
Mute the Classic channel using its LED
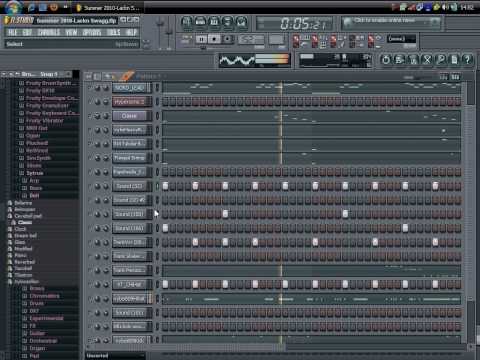[90, 116]
